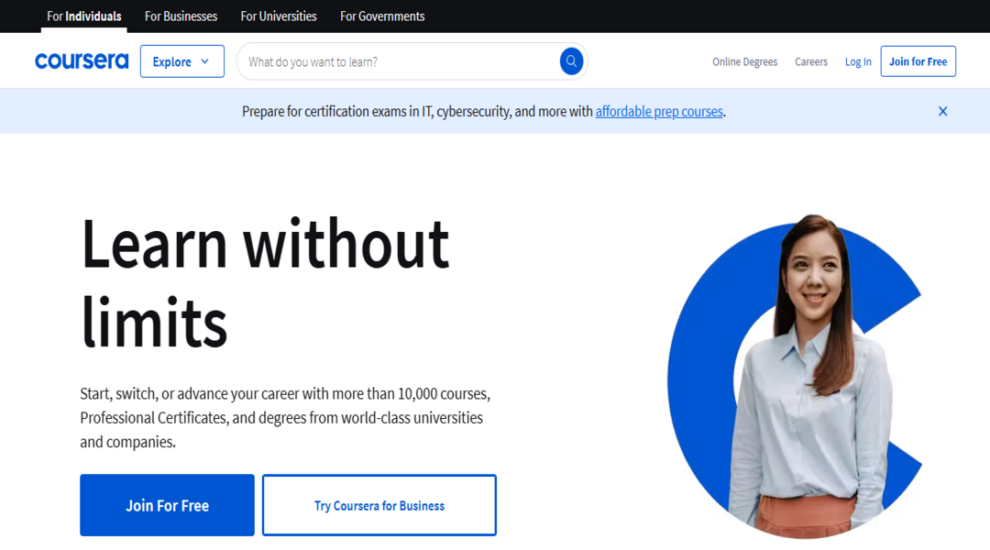
Task: Open the For Universities tab
Action: (x=278, y=16)
